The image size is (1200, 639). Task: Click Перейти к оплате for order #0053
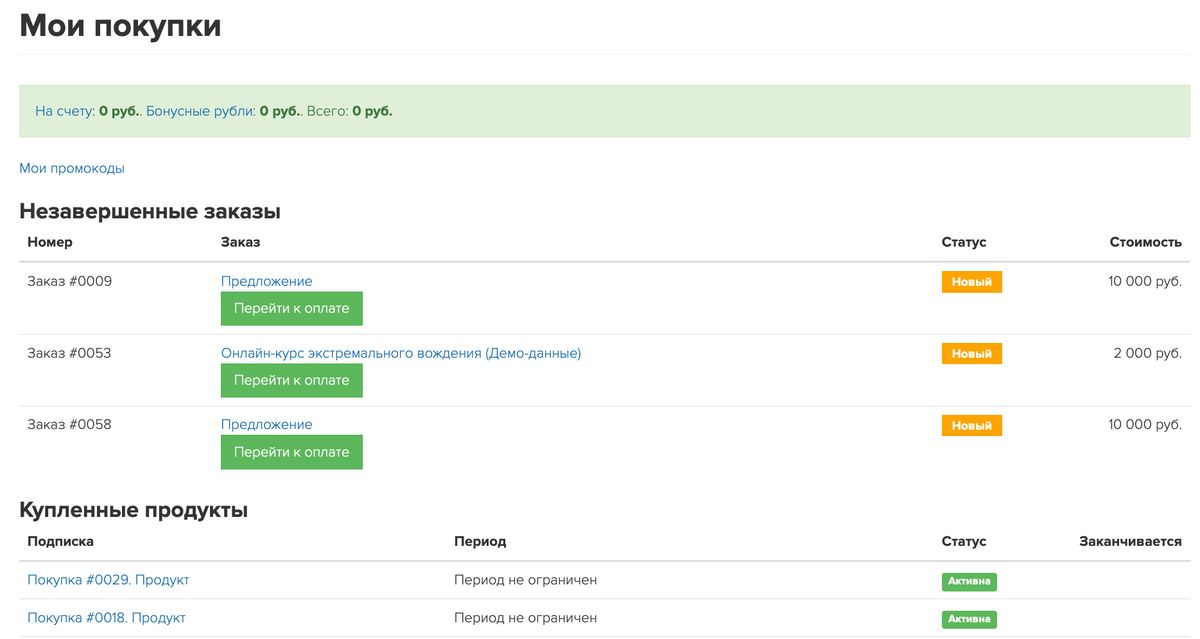pyautogui.click(x=292, y=380)
